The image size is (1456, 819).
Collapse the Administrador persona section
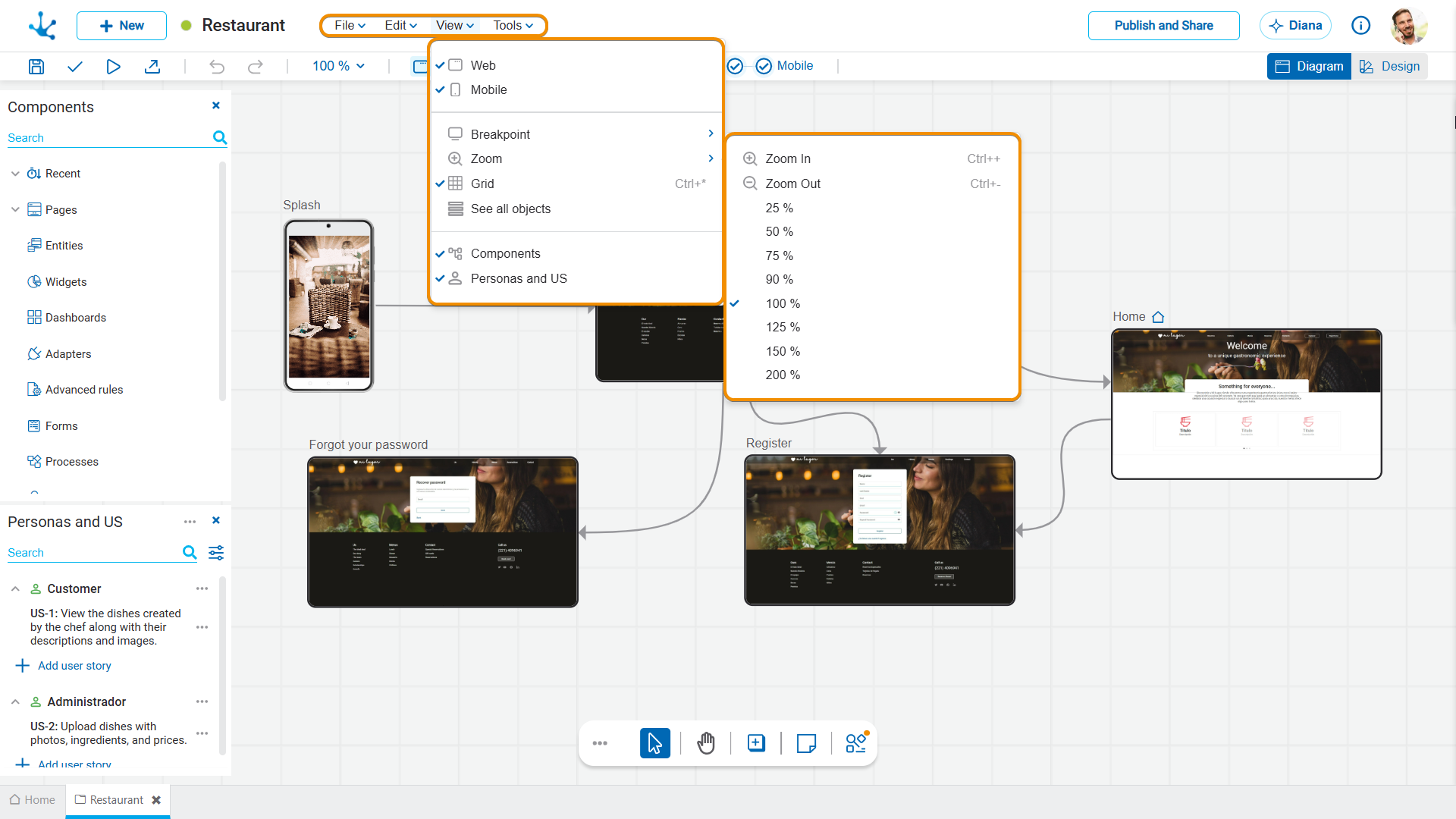tap(15, 701)
